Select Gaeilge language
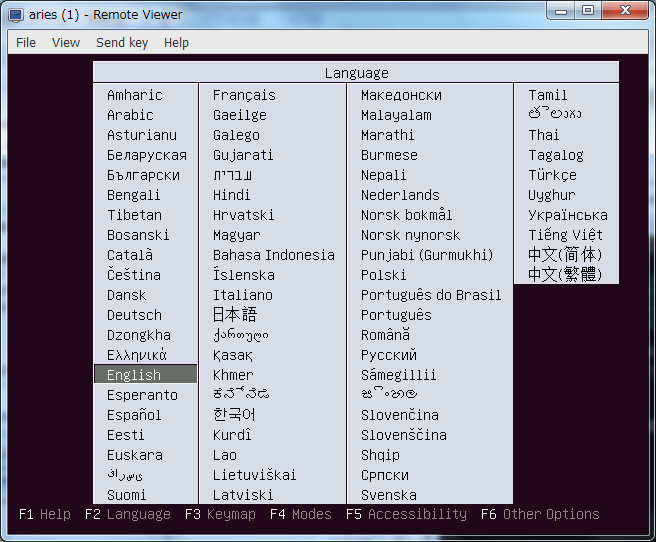Screen dimensions: 656x542 point(239,115)
